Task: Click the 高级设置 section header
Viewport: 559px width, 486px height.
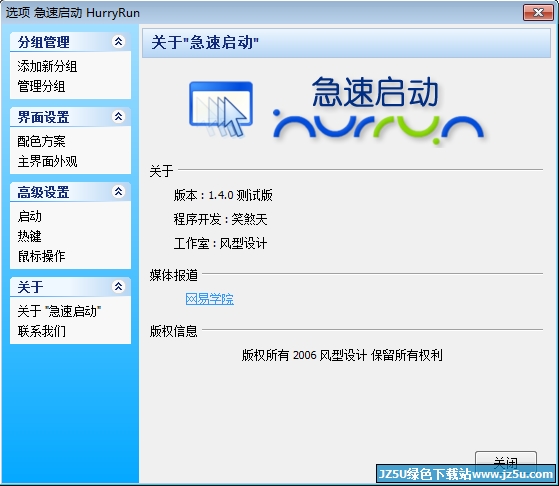Action: click(70, 192)
